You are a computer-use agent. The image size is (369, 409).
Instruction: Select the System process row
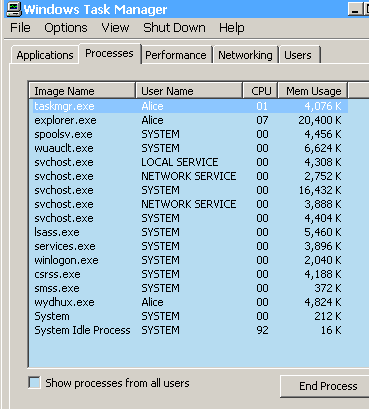tap(189, 316)
